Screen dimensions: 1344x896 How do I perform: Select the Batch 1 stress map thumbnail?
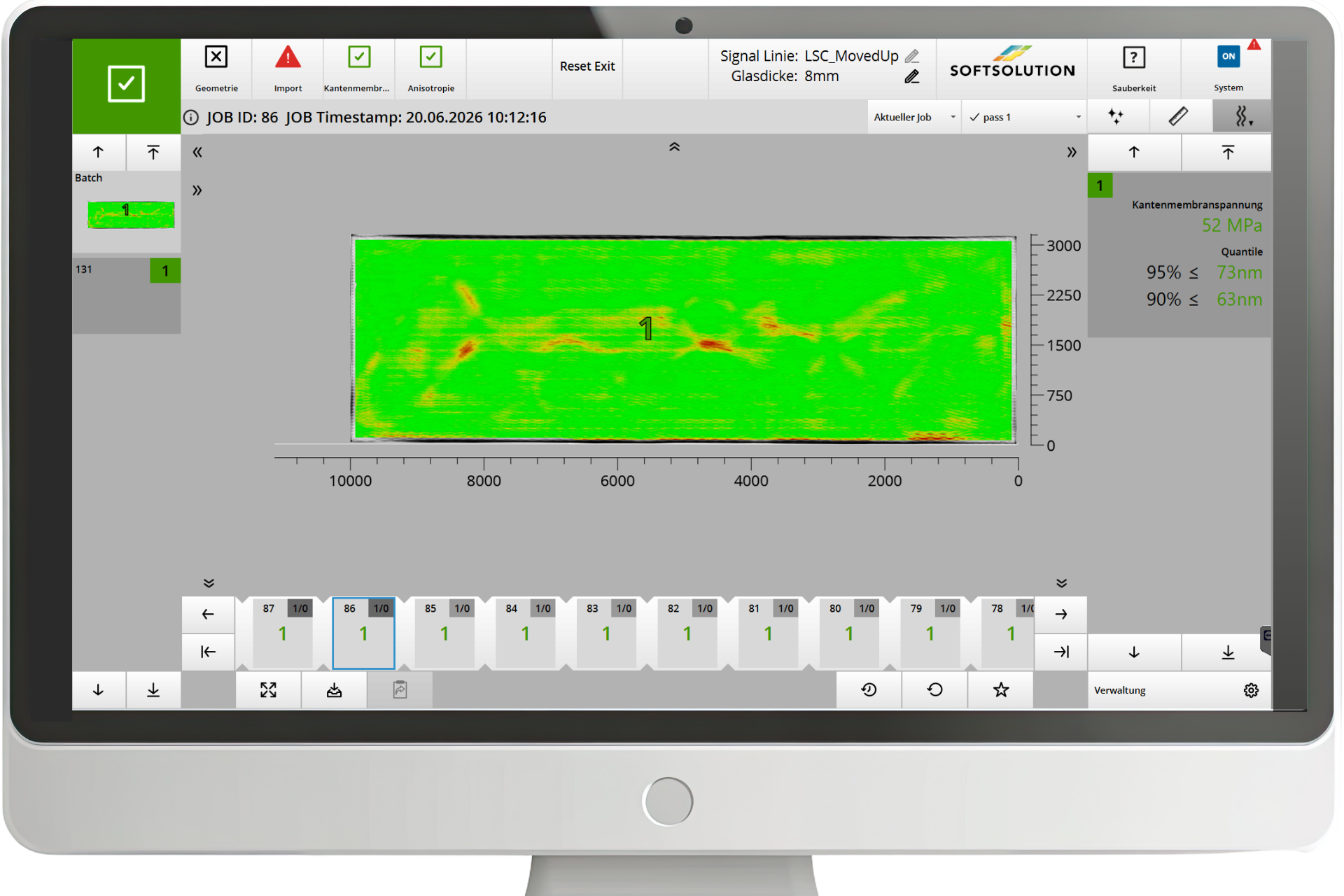(x=131, y=214)
